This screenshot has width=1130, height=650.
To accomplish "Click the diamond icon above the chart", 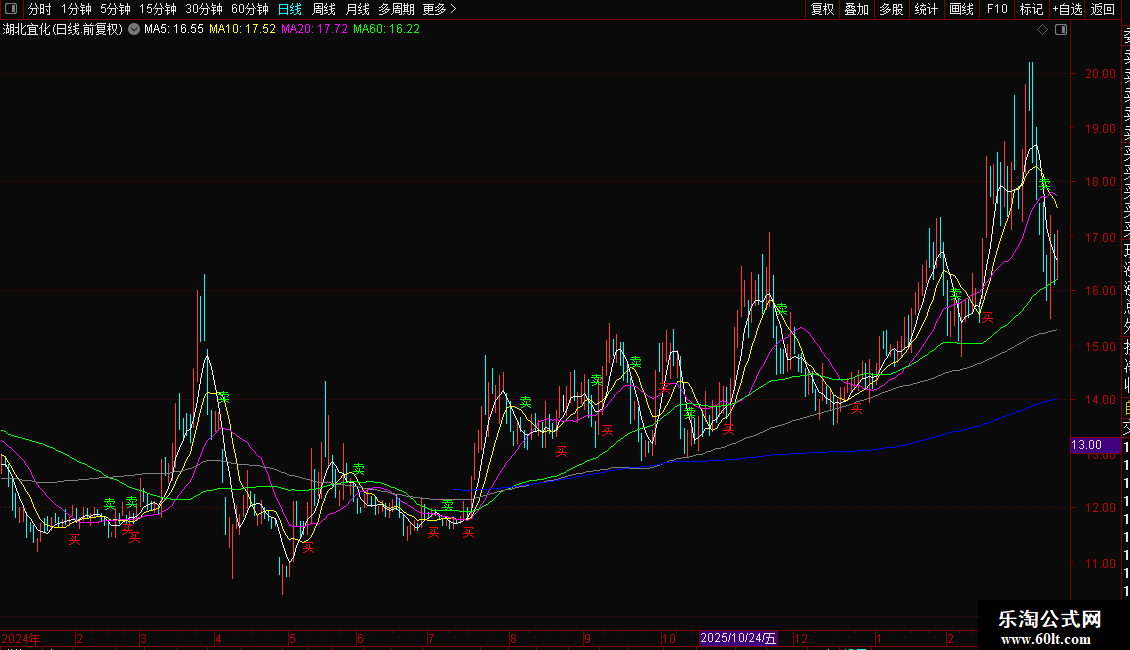I will (1042, 30).
